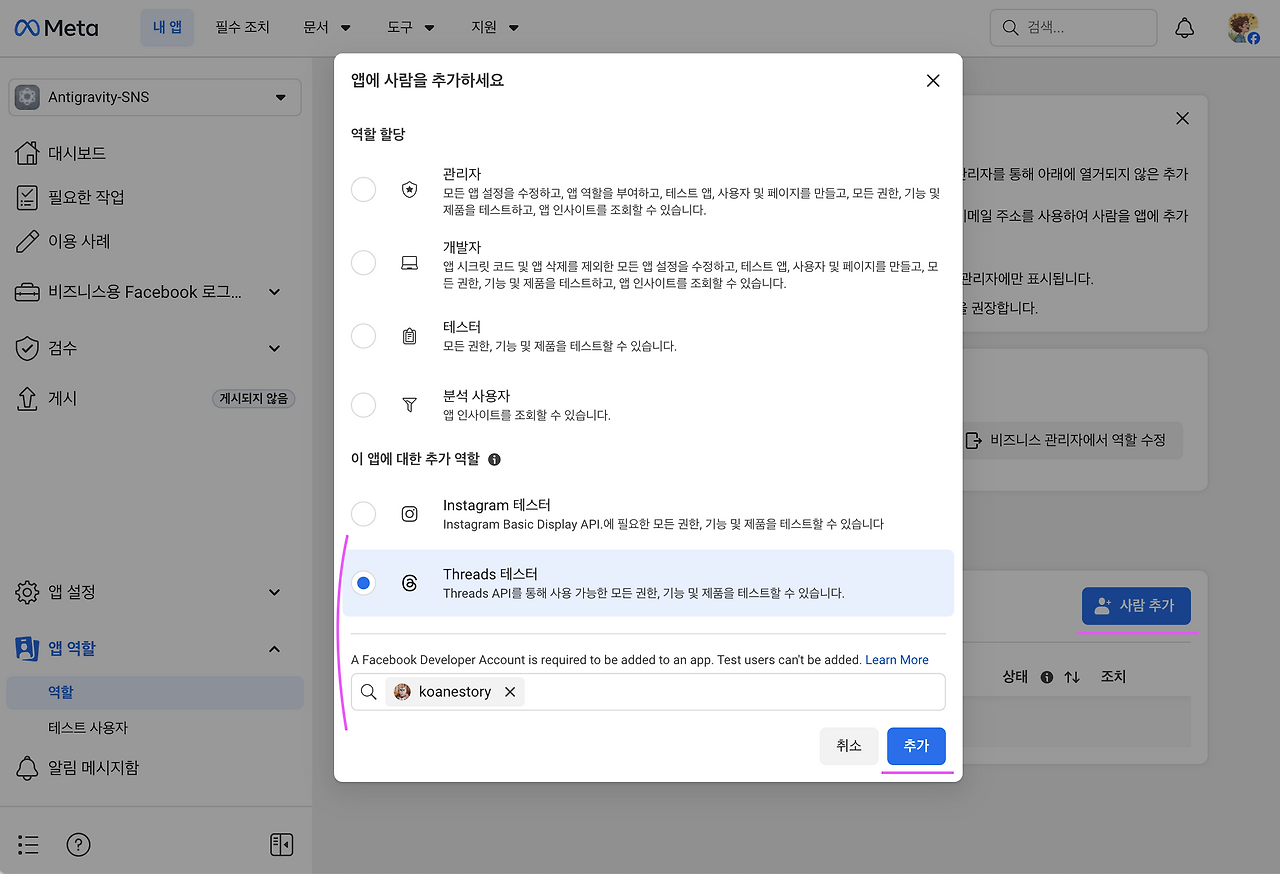This screenshot has height=874, width=1280.
Task: Open the 필수 조치 tab
Action: coord(243,28)
